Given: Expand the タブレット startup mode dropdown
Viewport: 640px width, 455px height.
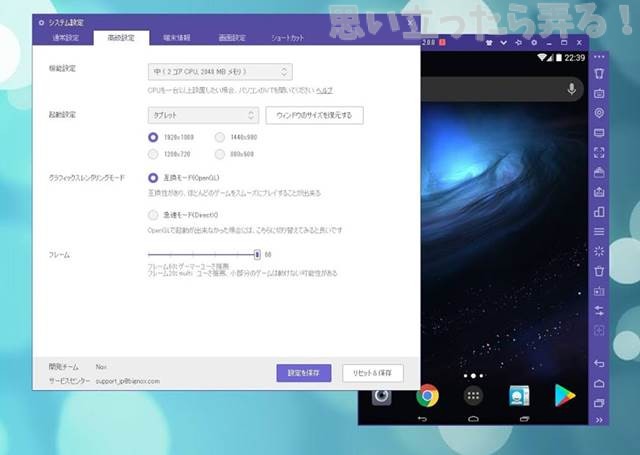Looking at the screenshot, I should point(203,115).
